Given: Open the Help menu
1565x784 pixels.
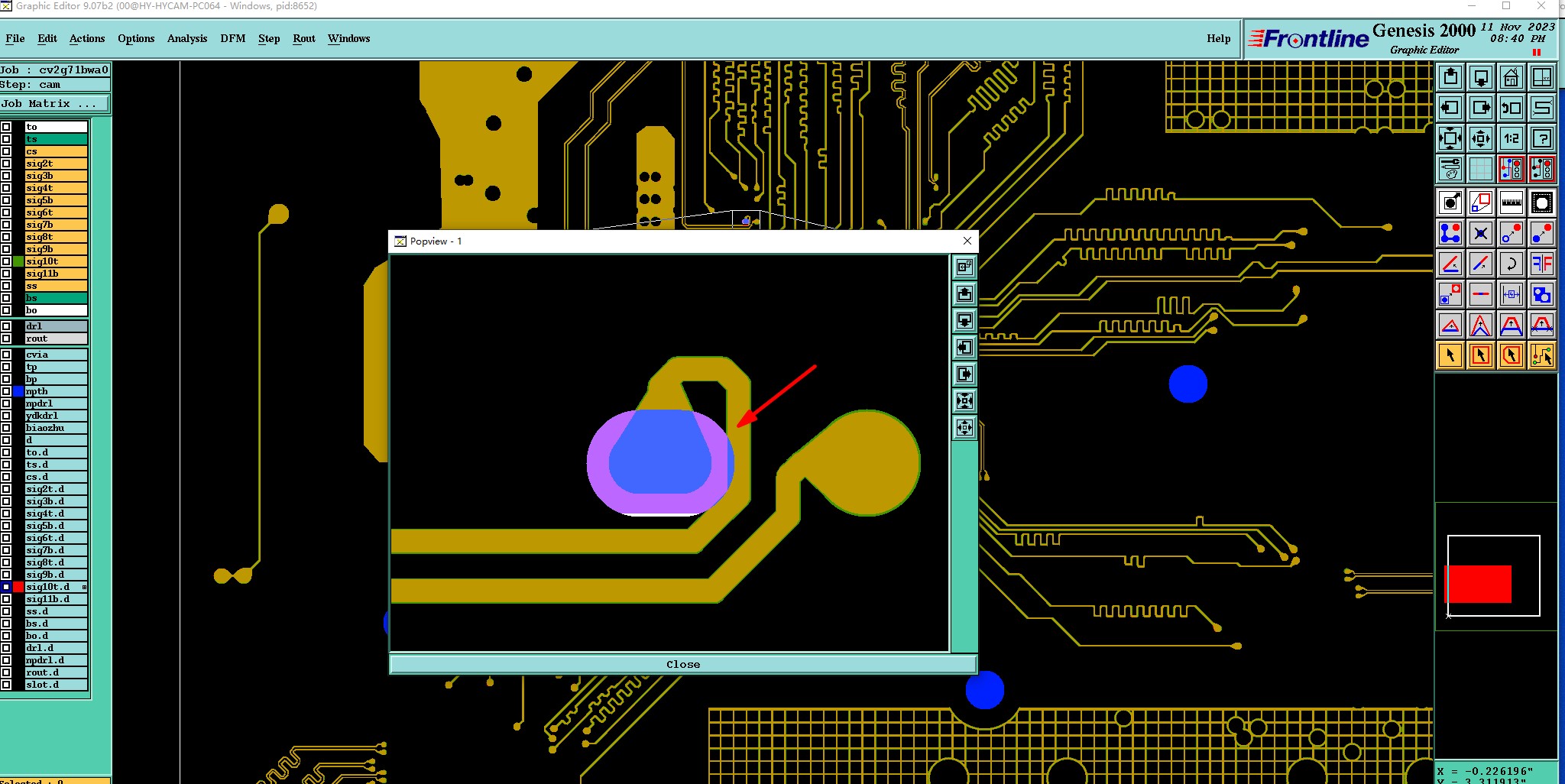Looking at the screenshot, I should [x=1219, y=38].
